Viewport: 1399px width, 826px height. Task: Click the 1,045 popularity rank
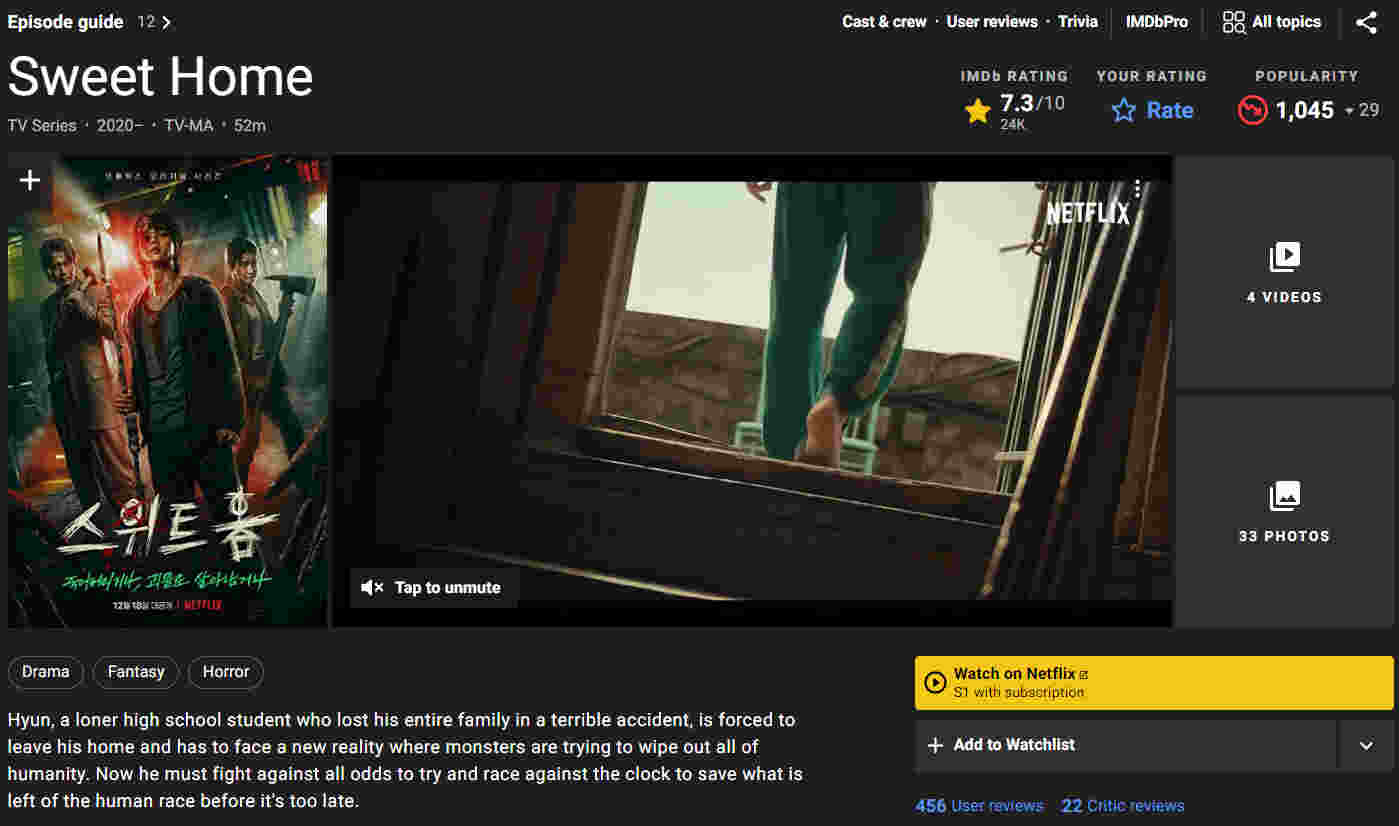(1305, 110)
